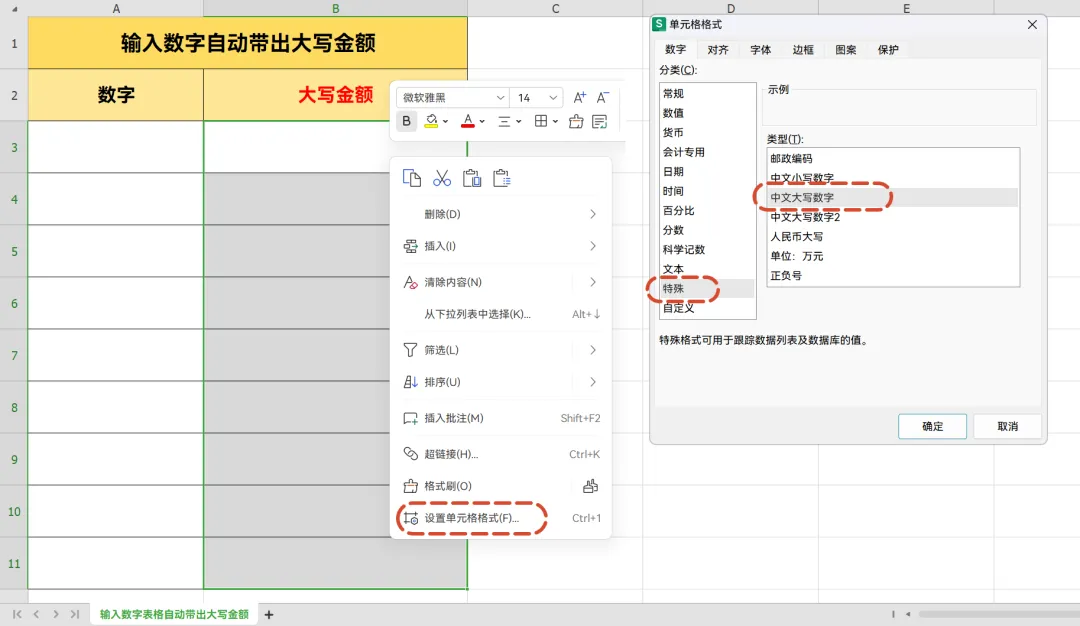Select 中文大写数字 in type list
The image size is (1080, 626).
[893, 198]
